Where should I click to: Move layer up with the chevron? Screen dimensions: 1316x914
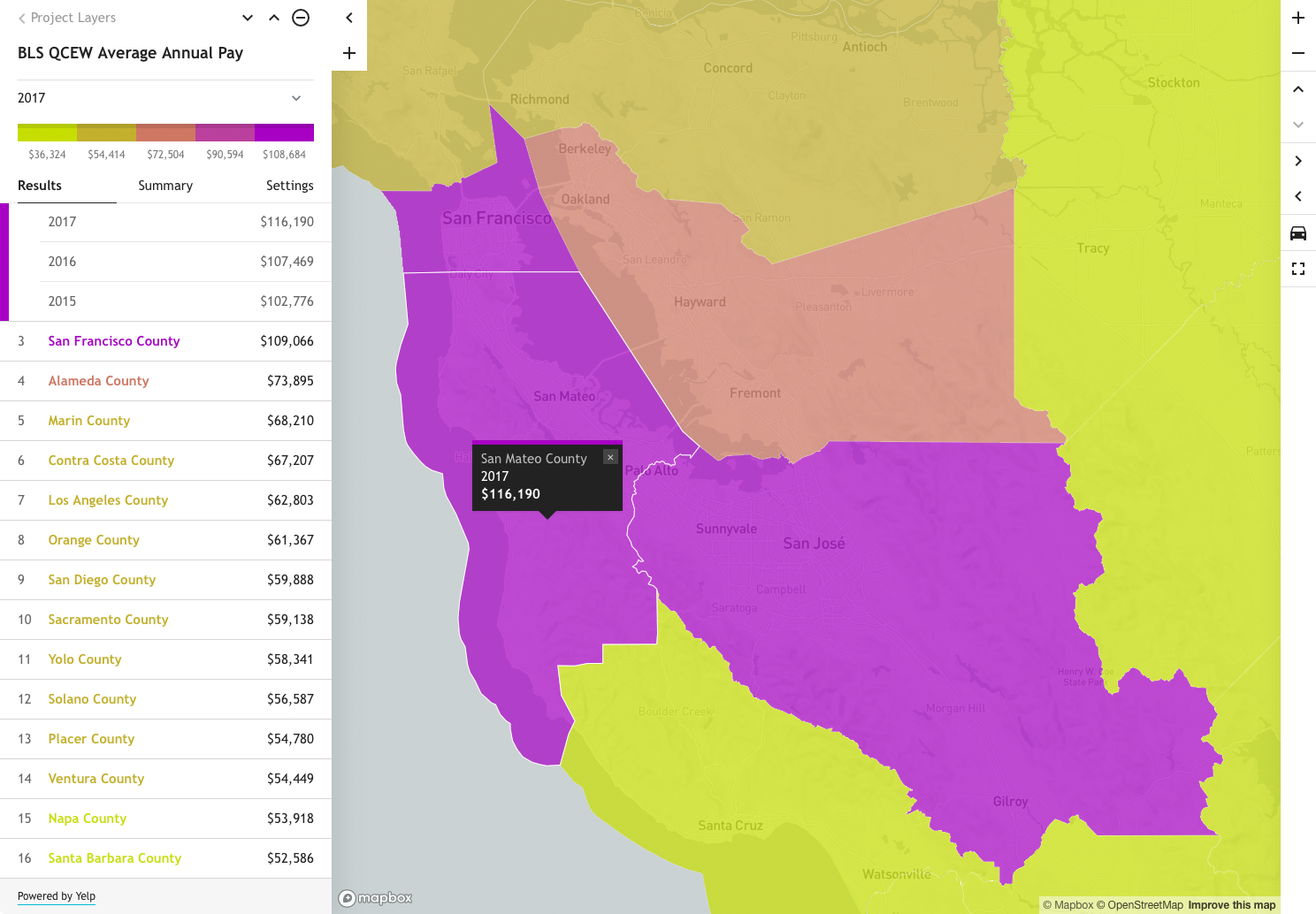(x=274, y=18)
